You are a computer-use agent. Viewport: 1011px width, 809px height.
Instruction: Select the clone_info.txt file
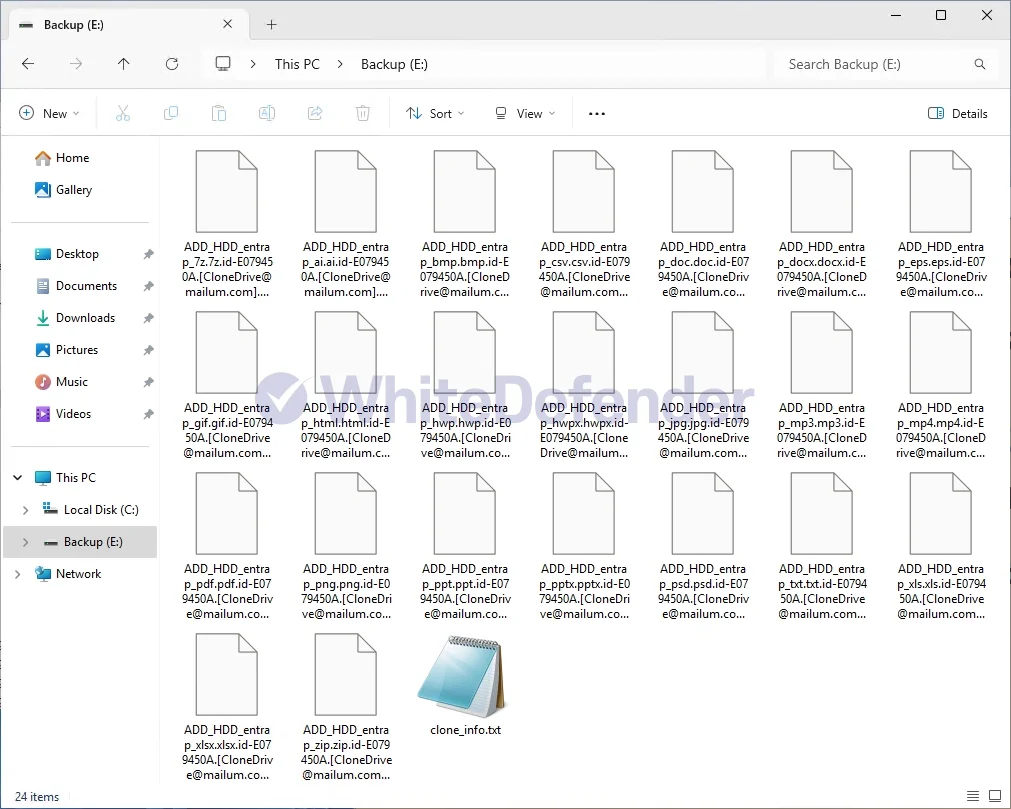tap(465, 685)
